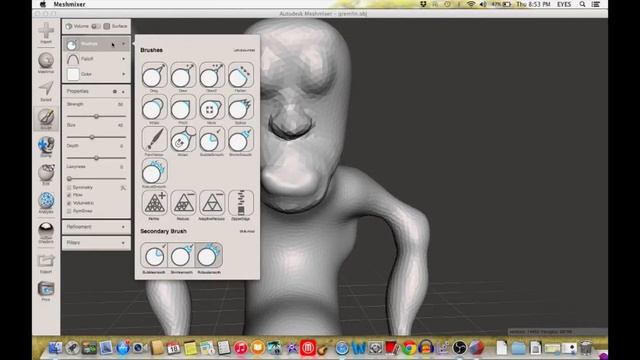The width and height of the screenshot is (640, 360).
Task: Choose BubbleSmooth as secondary brush
Action: point(154,255)
